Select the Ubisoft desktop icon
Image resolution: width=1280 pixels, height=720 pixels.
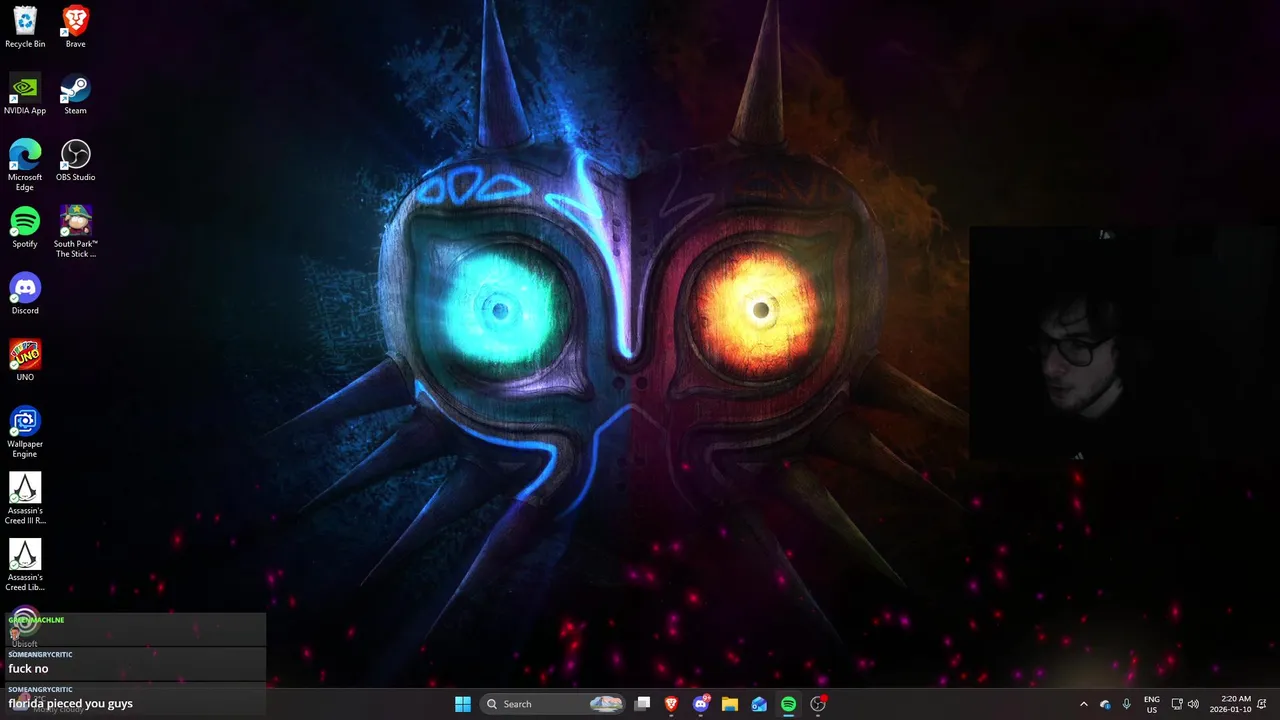(x=25, y=628)
